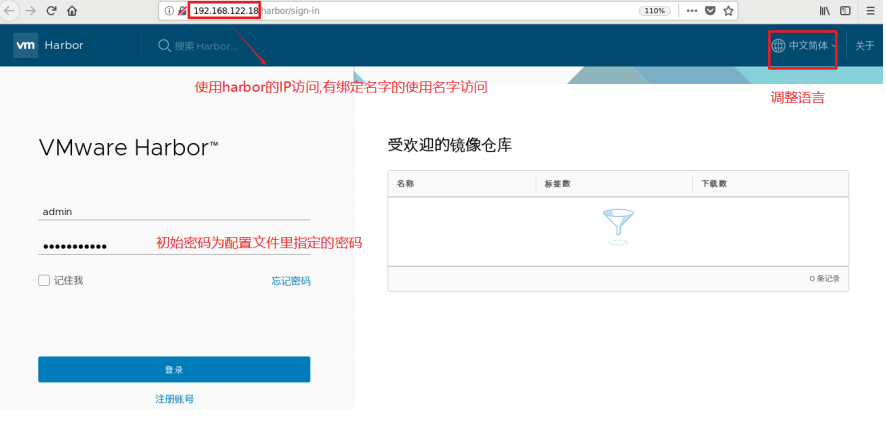The height and width of the screenshot is (446, 886).
Task: Toggle the browser sidebar icon
Action: click(845, 11)
